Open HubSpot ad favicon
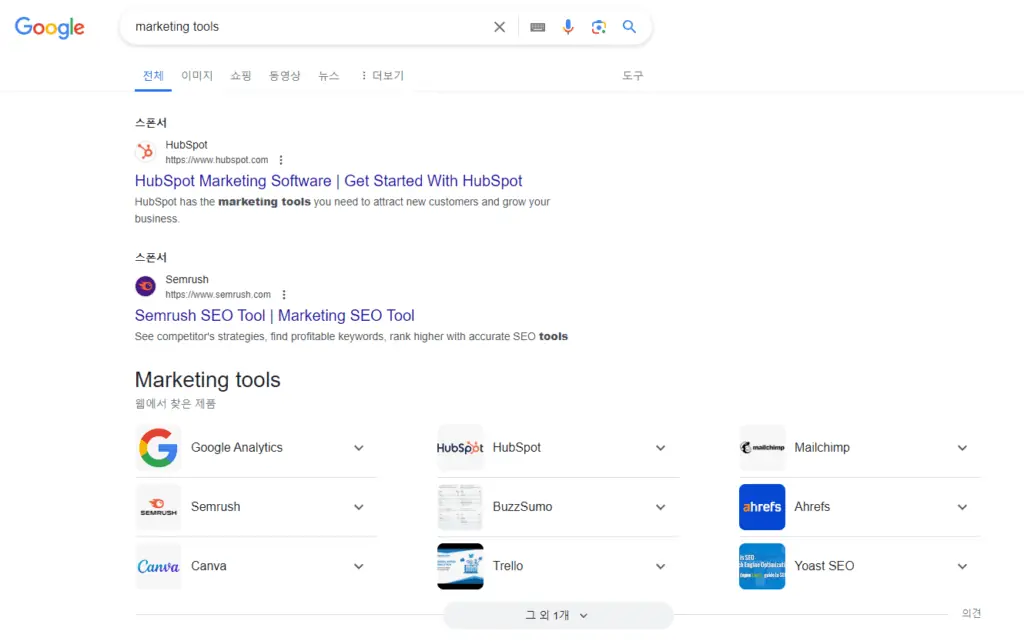This screenshot has width=1024, height=641. click(146, 151)
